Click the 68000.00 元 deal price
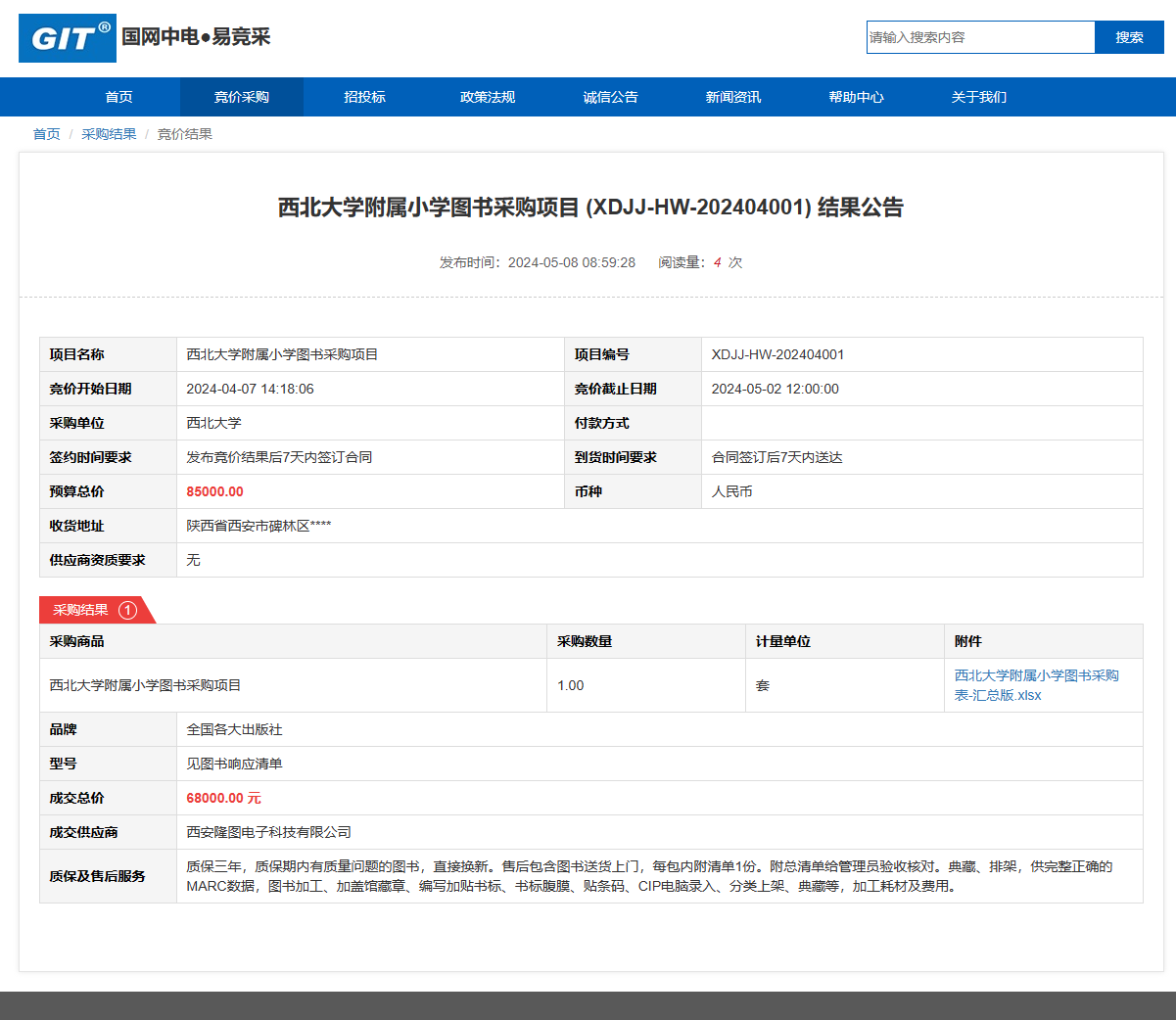 223,798
